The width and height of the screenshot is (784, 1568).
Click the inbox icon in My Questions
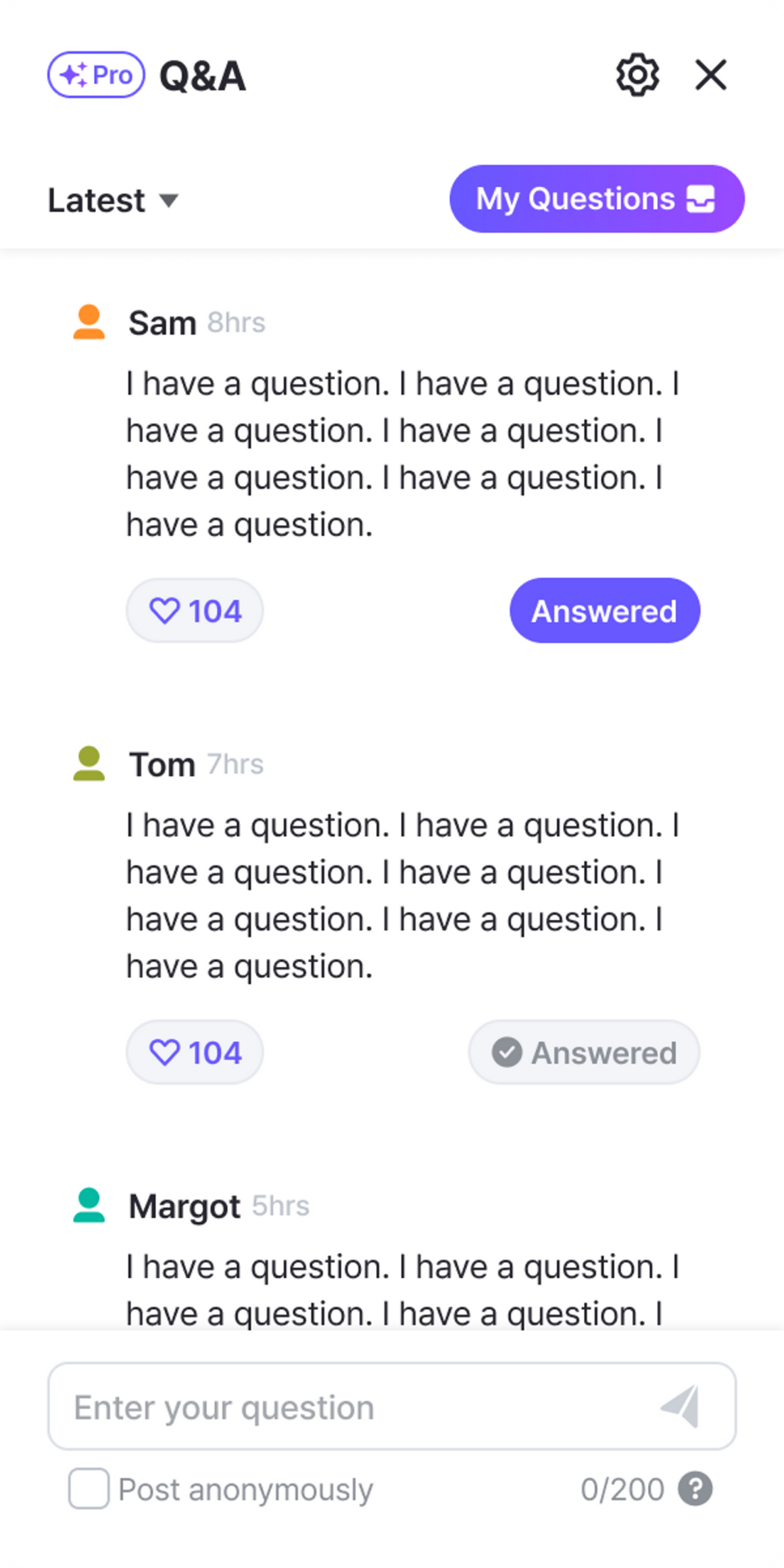pyautogui.click(x=701, y=199)
